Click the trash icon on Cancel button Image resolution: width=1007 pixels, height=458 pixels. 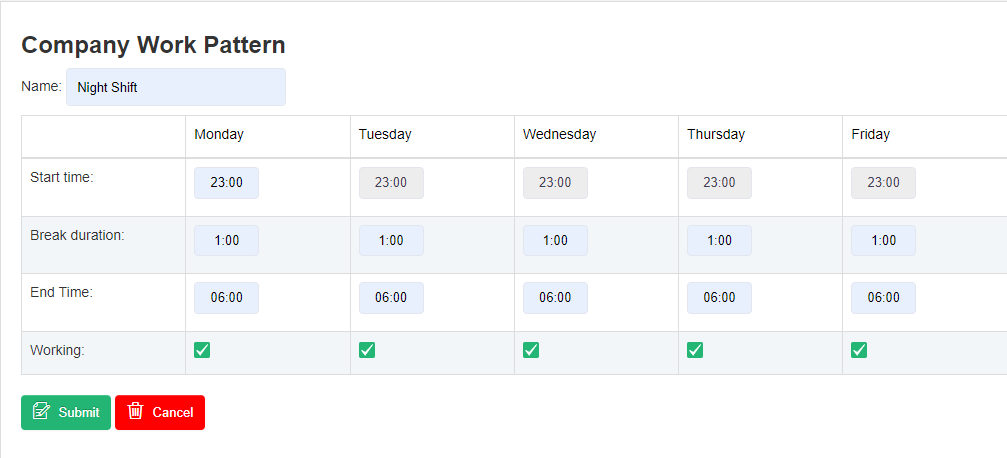(x=136, y=411)
